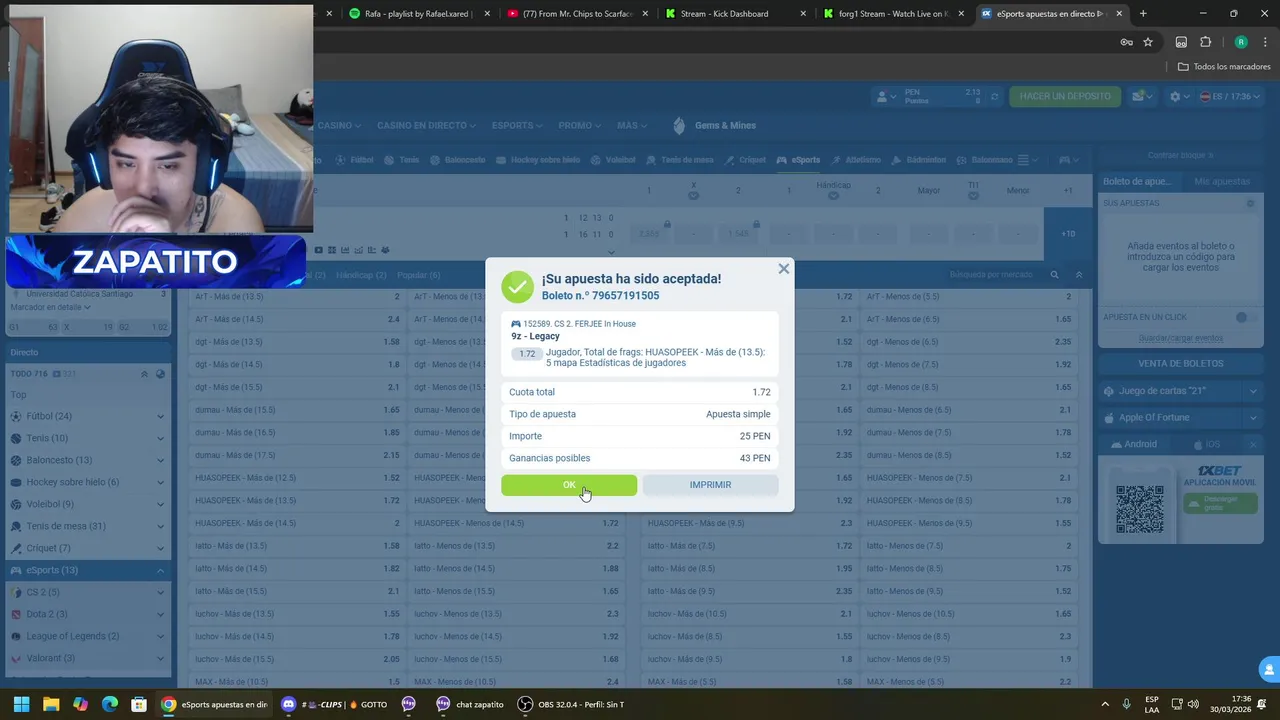Viewport: 1280px width, 720px height.
Task: Open the messages envelope dropdown
Action: [1142, 97]
